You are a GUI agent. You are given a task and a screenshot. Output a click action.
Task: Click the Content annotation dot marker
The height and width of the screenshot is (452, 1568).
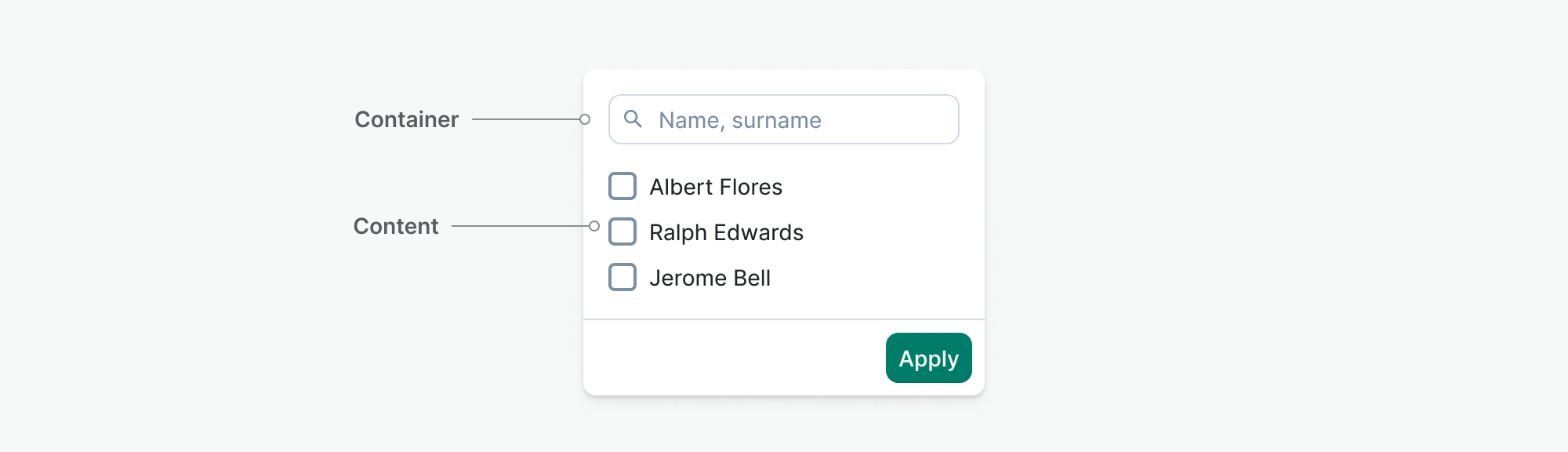pos(594,226)
